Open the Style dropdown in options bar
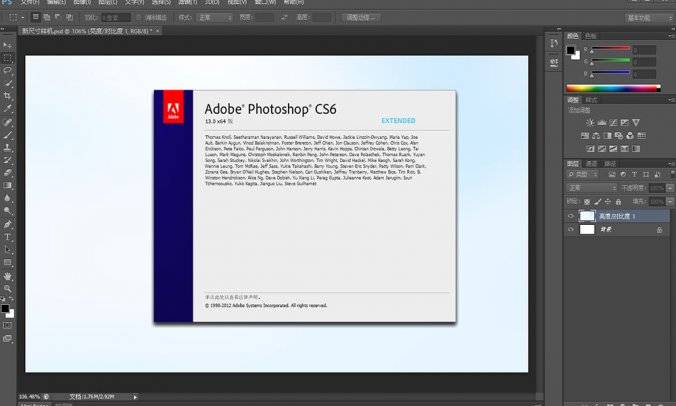 point(214,18)
